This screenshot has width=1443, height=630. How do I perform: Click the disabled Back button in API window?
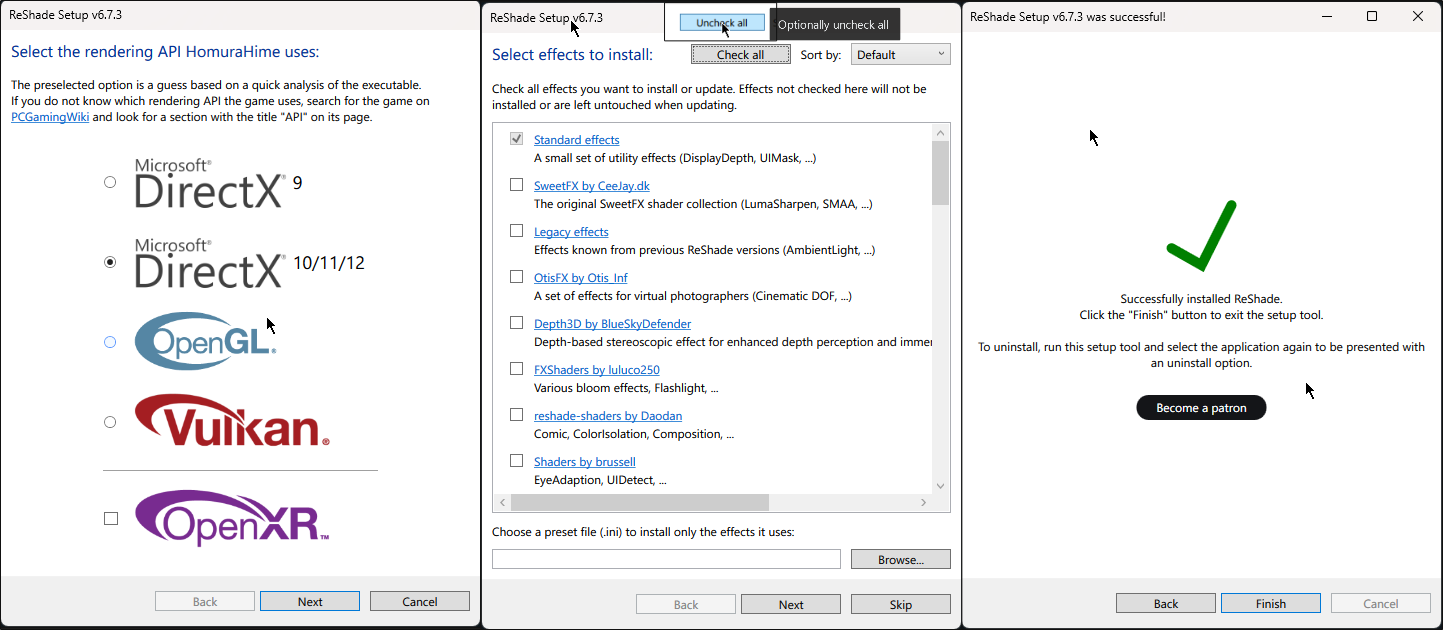(205, 601)
